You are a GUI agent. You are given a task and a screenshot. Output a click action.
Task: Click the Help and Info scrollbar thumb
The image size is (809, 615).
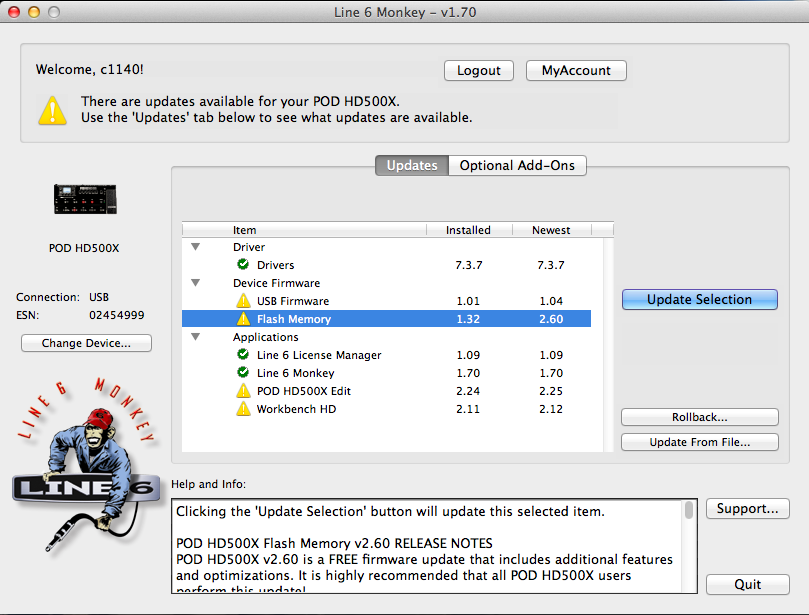tap(689, 510)
